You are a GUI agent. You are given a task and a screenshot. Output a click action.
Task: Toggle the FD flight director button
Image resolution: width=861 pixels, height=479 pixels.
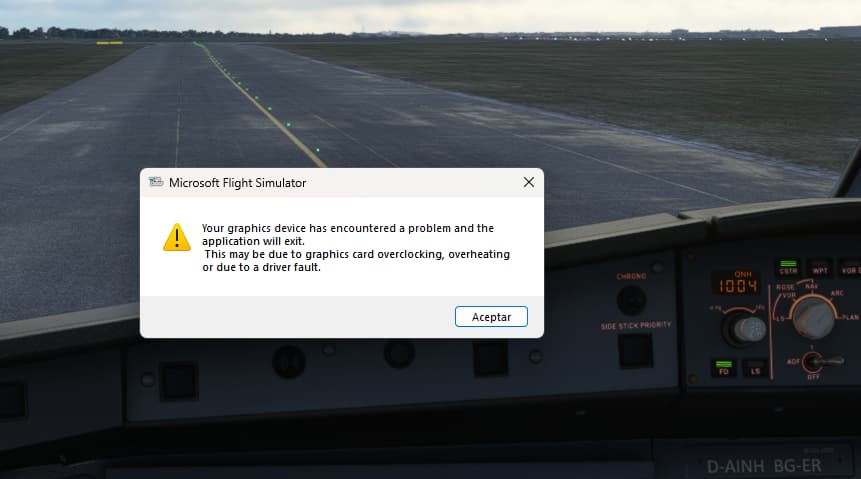click(x=724, y=369)
